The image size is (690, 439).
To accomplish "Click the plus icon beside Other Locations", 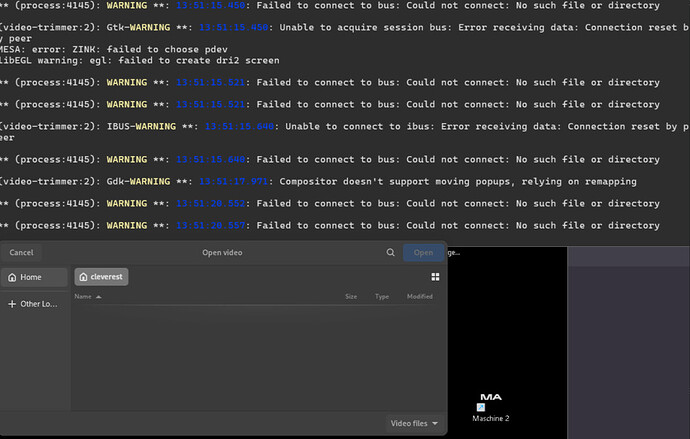I will click(x=12, y=304).
